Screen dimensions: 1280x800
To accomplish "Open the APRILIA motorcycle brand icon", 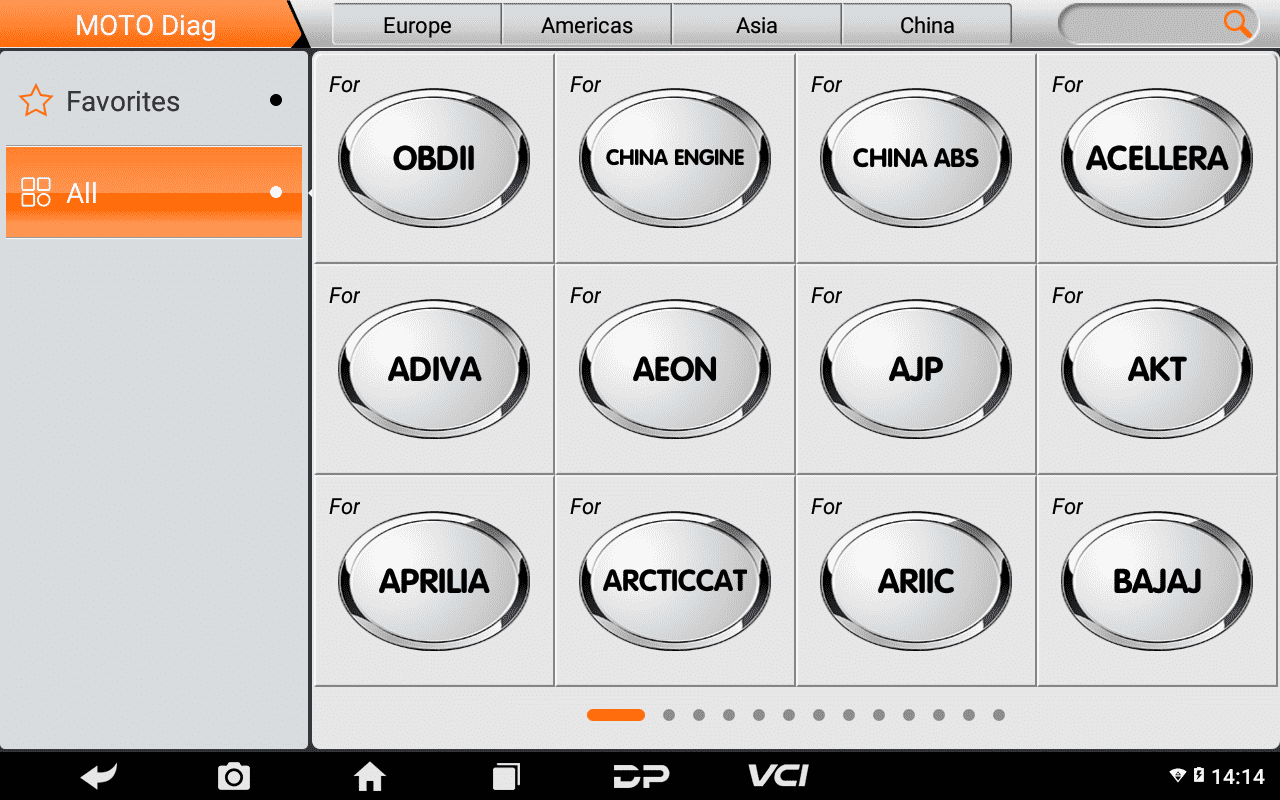I will coord(434,581).
